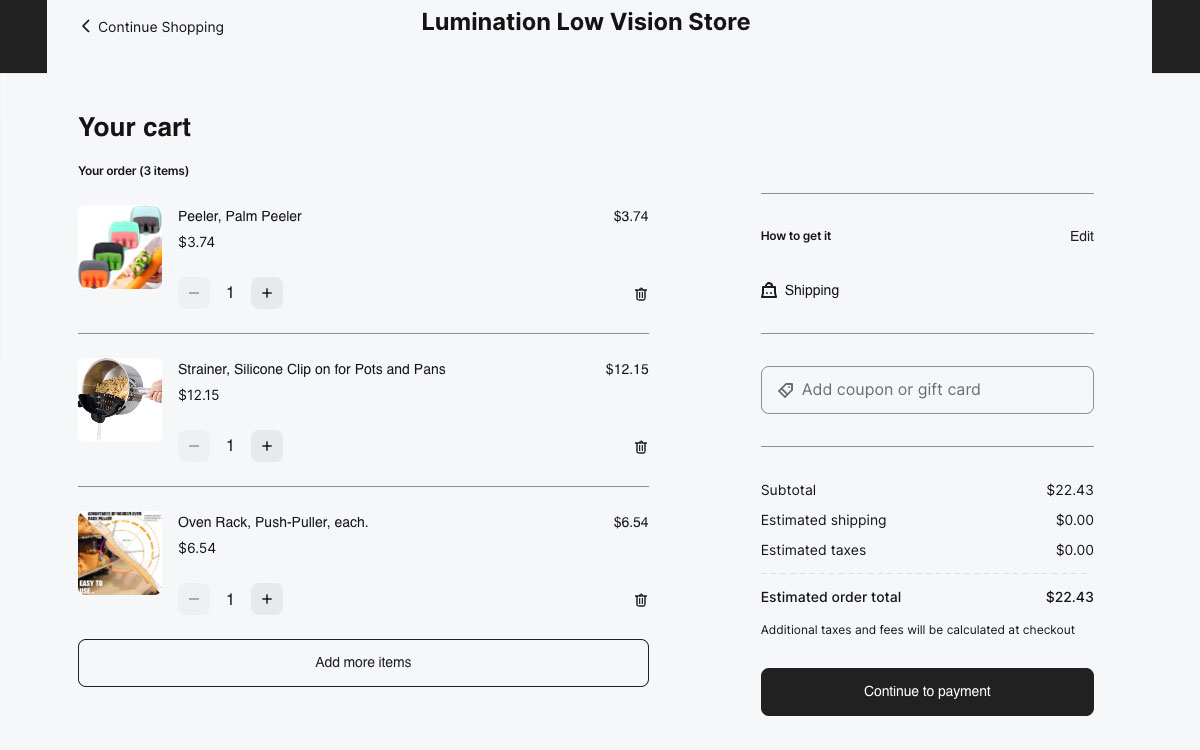
Task: Click the Your order (3 items) label
Action: pos(134,171)
